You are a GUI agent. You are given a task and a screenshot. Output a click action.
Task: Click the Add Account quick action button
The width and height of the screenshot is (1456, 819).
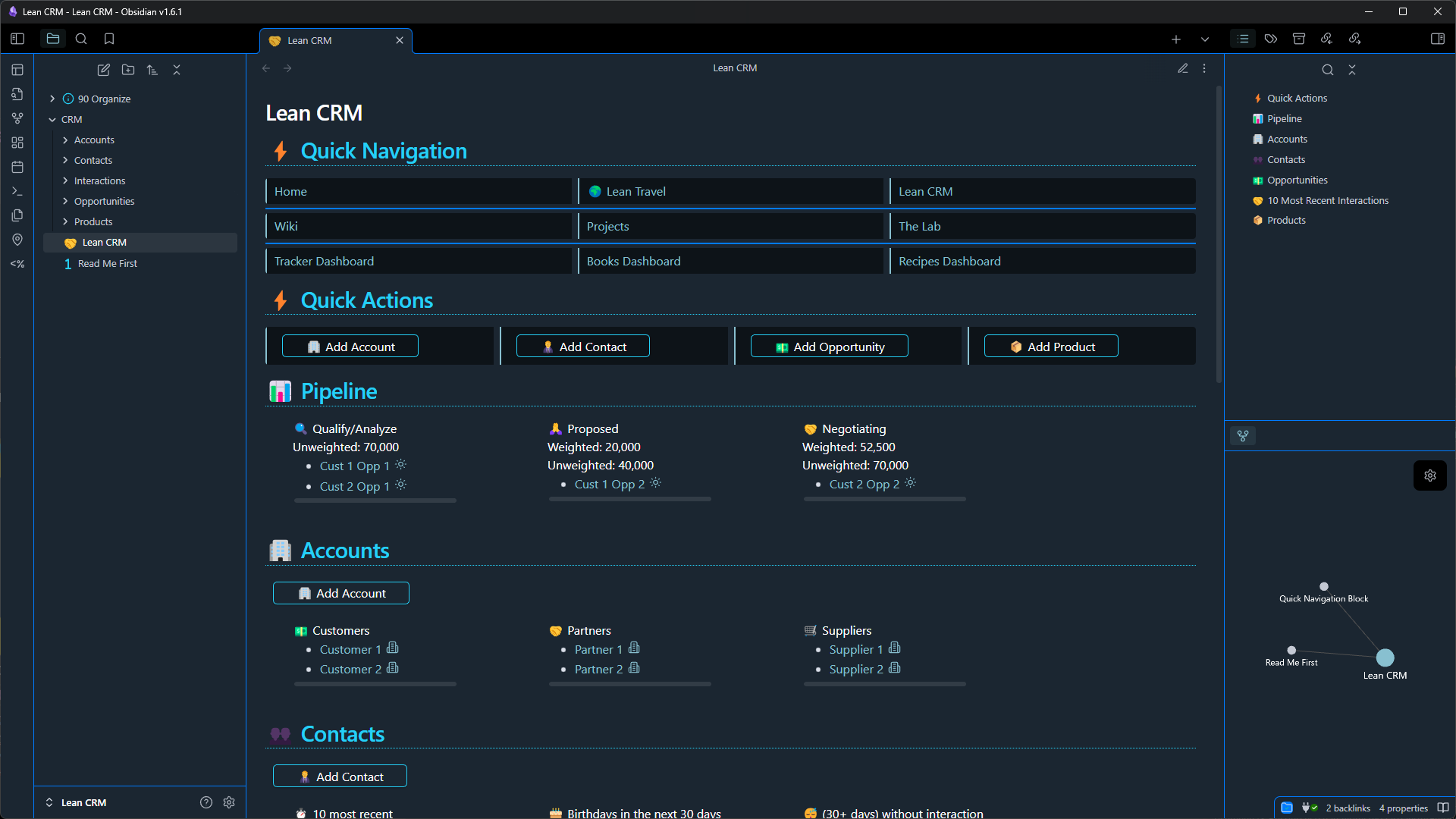pos(350,347)
